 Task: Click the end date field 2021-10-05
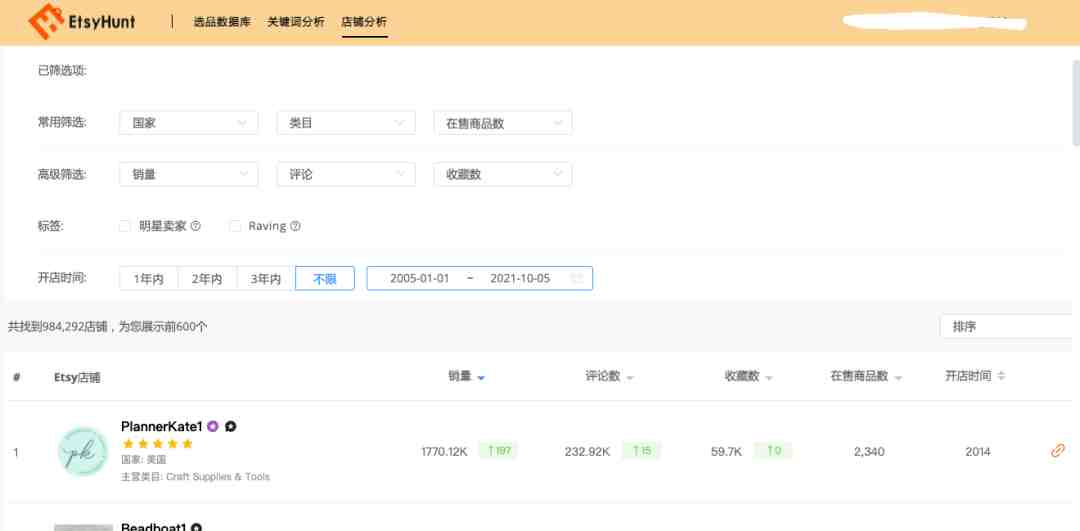point(520,278)
